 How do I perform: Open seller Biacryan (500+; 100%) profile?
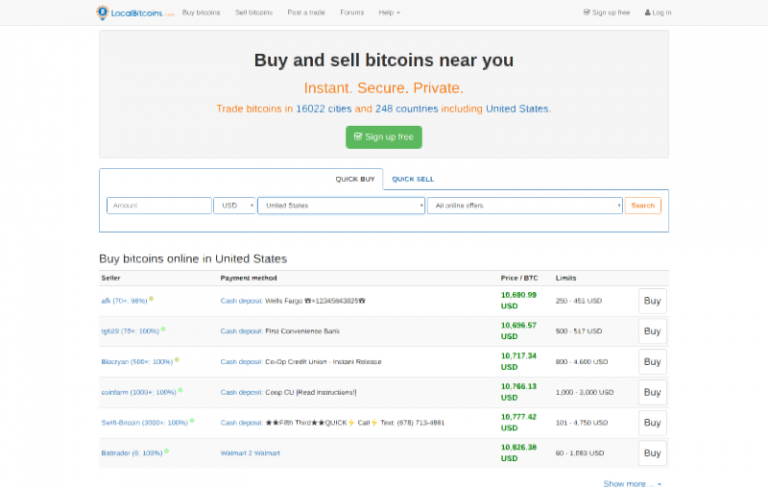click(x=137, y=362)
